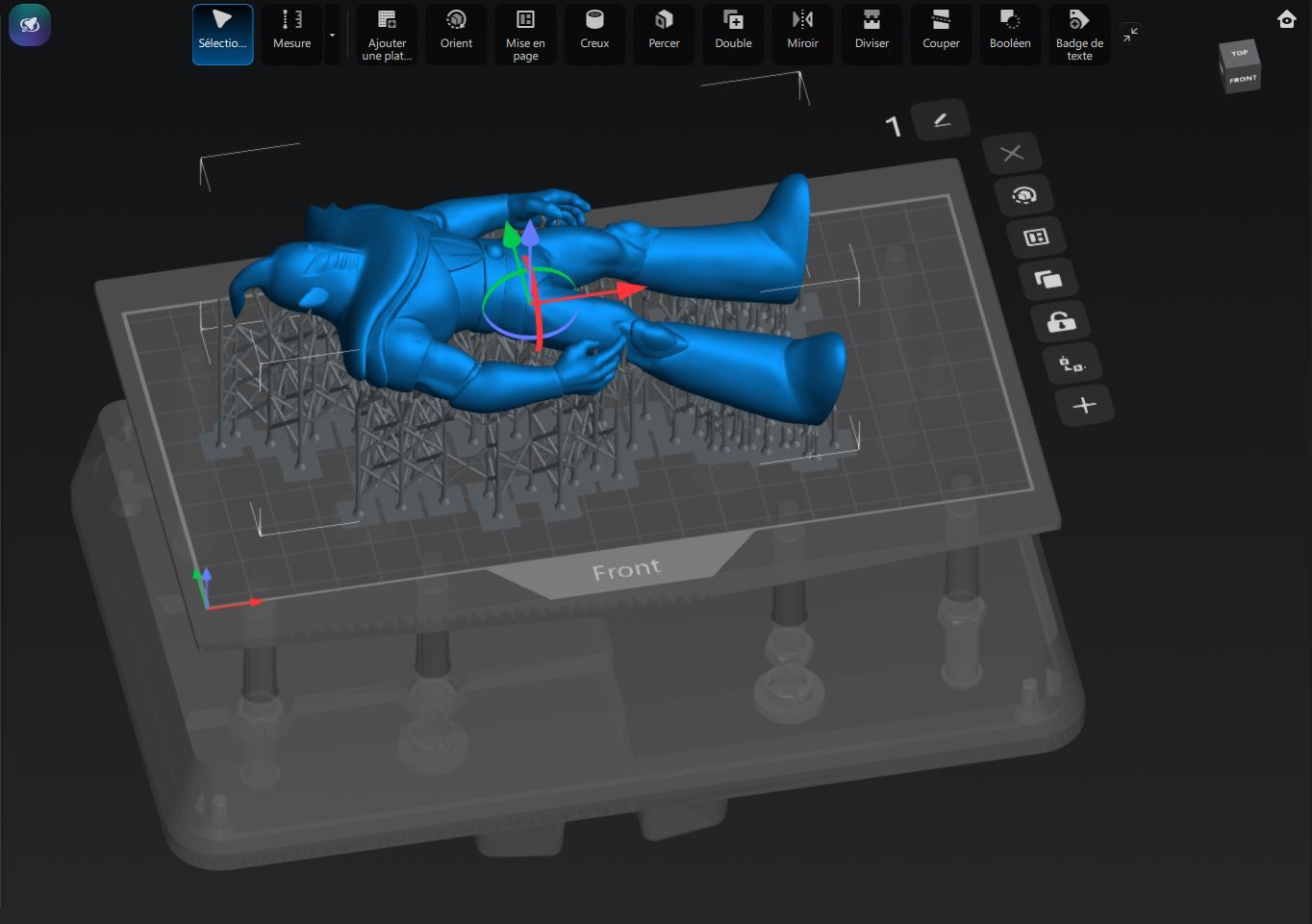
Task: Open the Lychee Slicer logo menu
Action: pyautogui.click(x=30, y=25)
